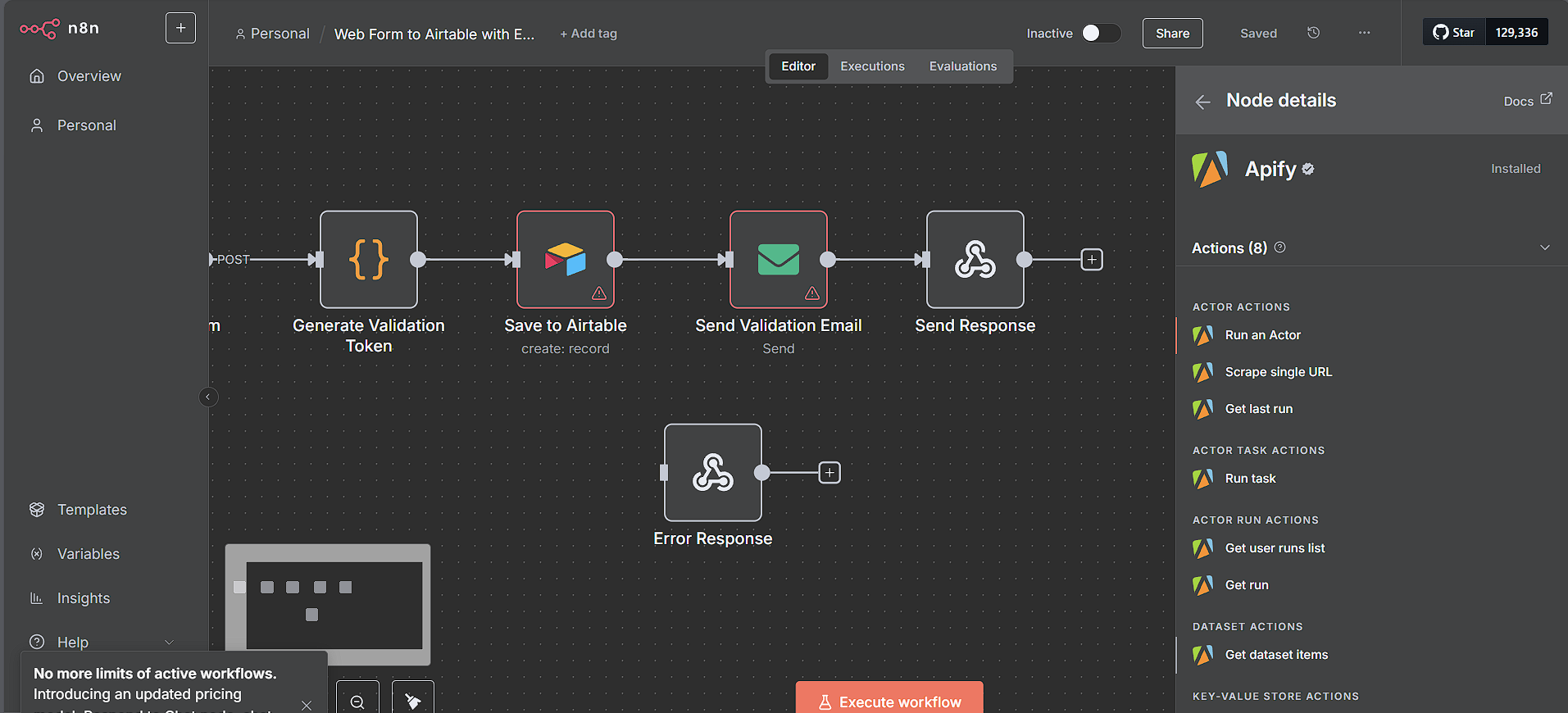1568x713 pixels.
Task: Click the Insights chart icon
Action: [37, 598]
